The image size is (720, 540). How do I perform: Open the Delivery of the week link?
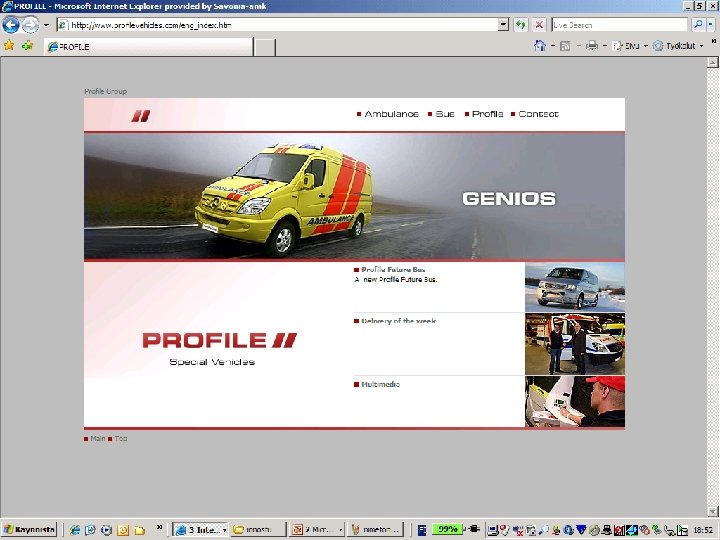click(x=399, y=321)
